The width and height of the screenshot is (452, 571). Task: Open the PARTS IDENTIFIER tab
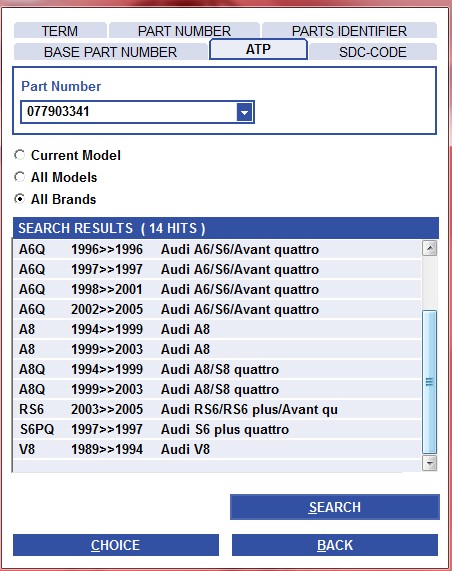(x=349, y=31)
